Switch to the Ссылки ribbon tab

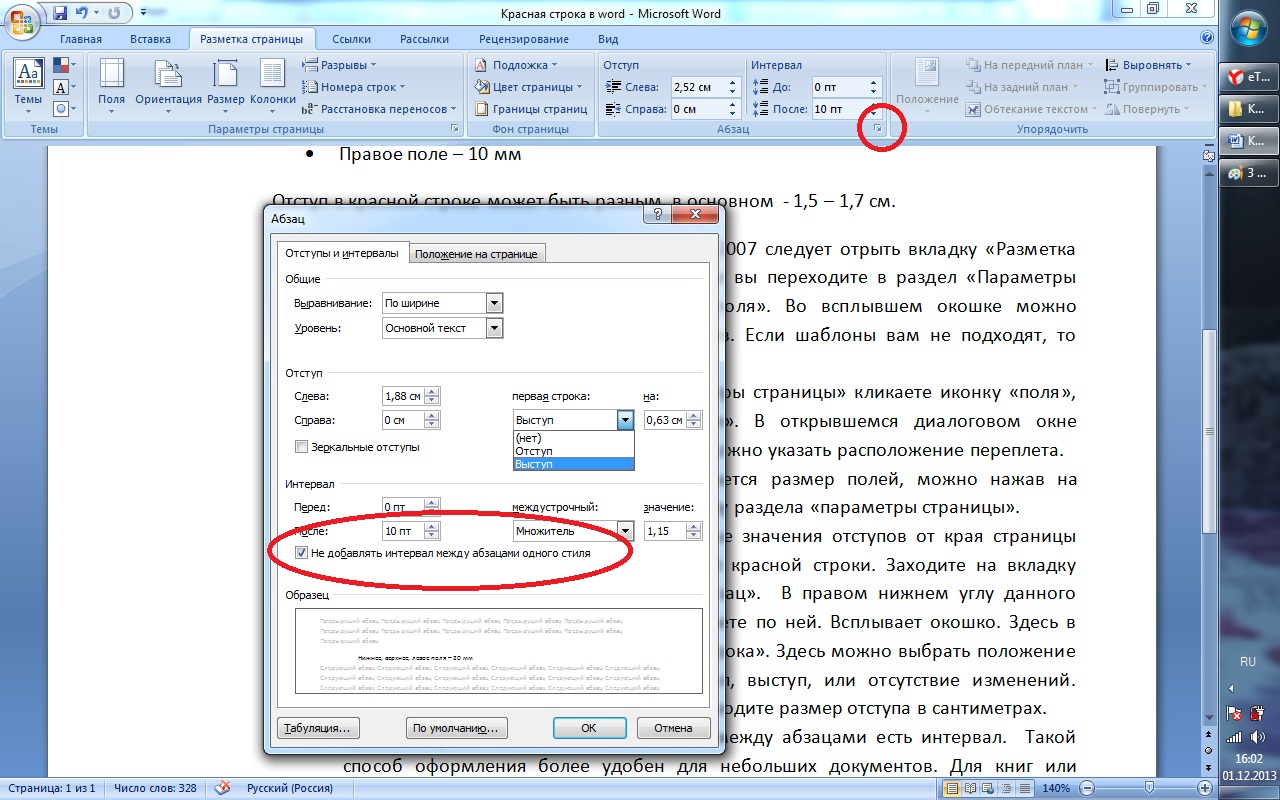351,39
